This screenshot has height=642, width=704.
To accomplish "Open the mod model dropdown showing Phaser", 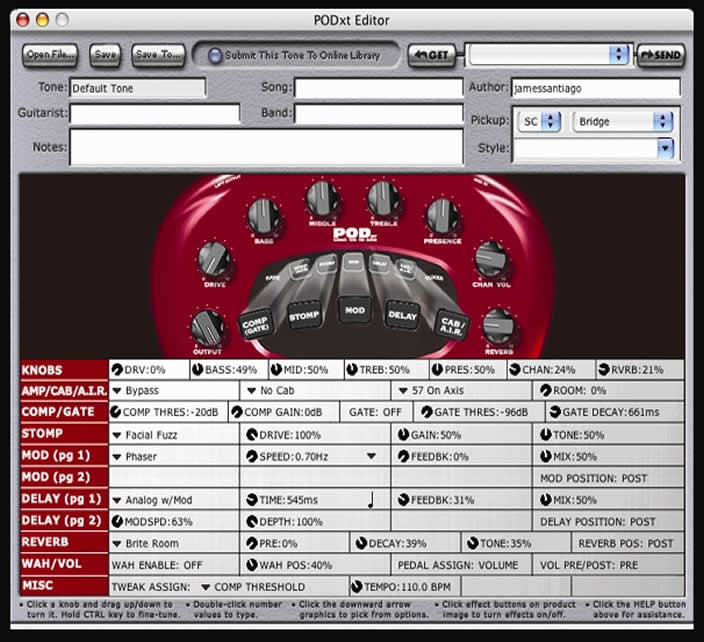I will point(117,457).
